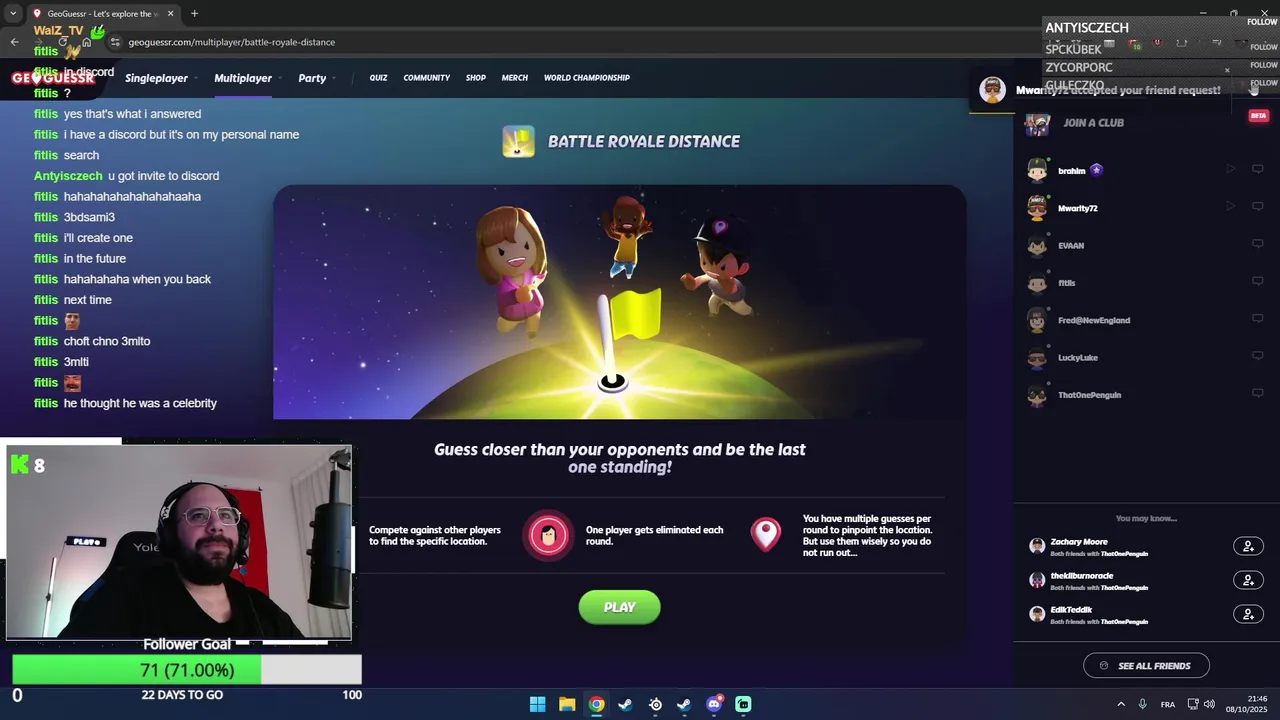Open Discord from the taskbar
This screenshot has height=720, width=1280.
[x=714, y=704]
